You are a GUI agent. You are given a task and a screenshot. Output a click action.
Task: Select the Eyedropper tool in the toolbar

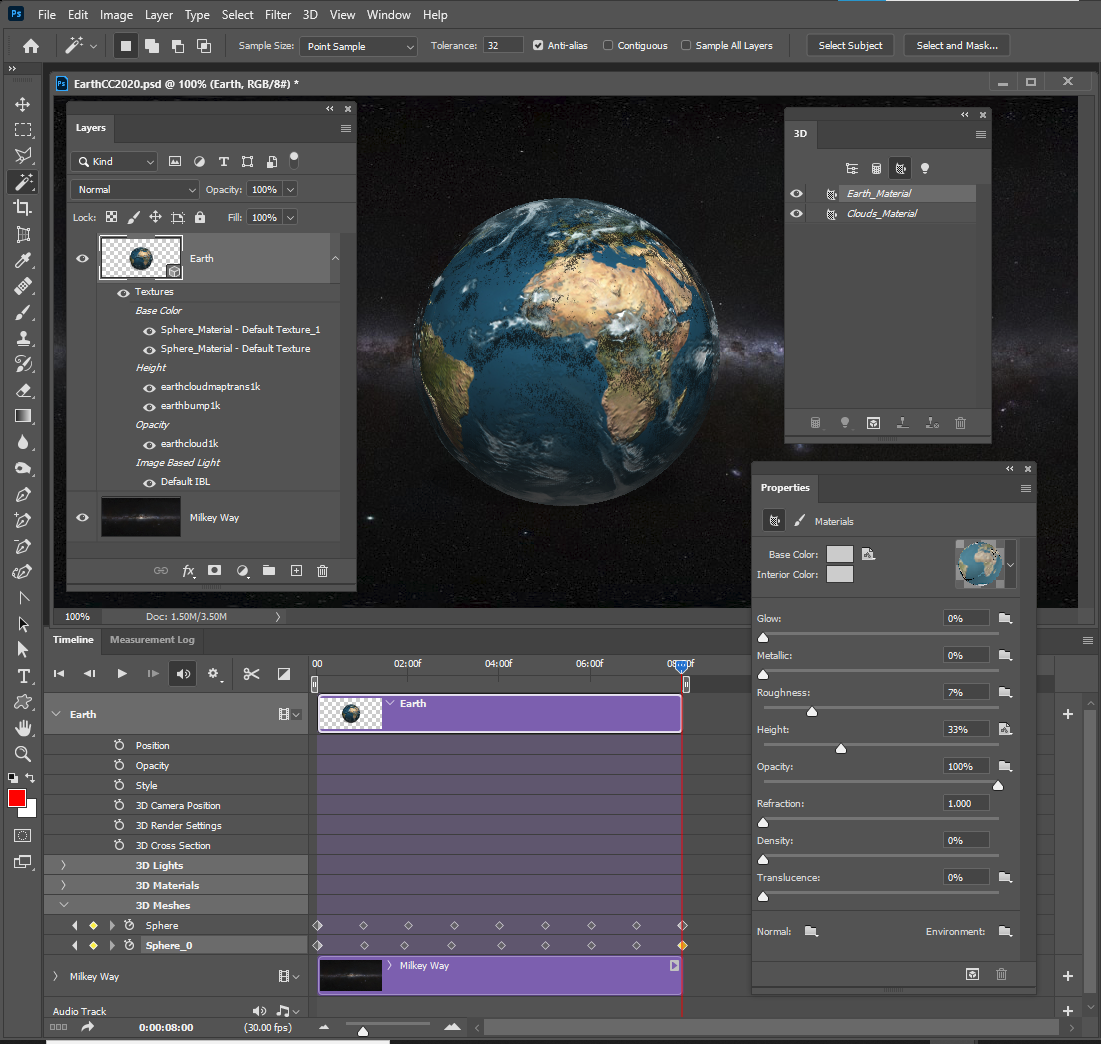pyautogui.click(x=23, y=262)
